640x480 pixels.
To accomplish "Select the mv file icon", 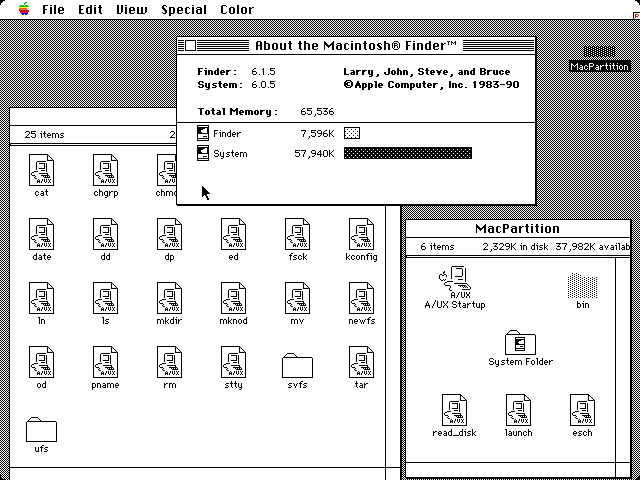I will coord(298,298).
